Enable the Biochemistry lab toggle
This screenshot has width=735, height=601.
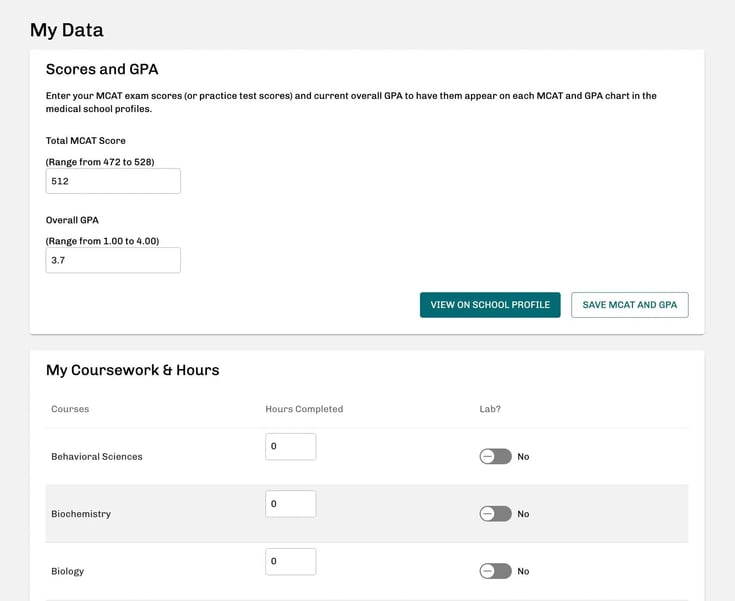click(495, 514)
